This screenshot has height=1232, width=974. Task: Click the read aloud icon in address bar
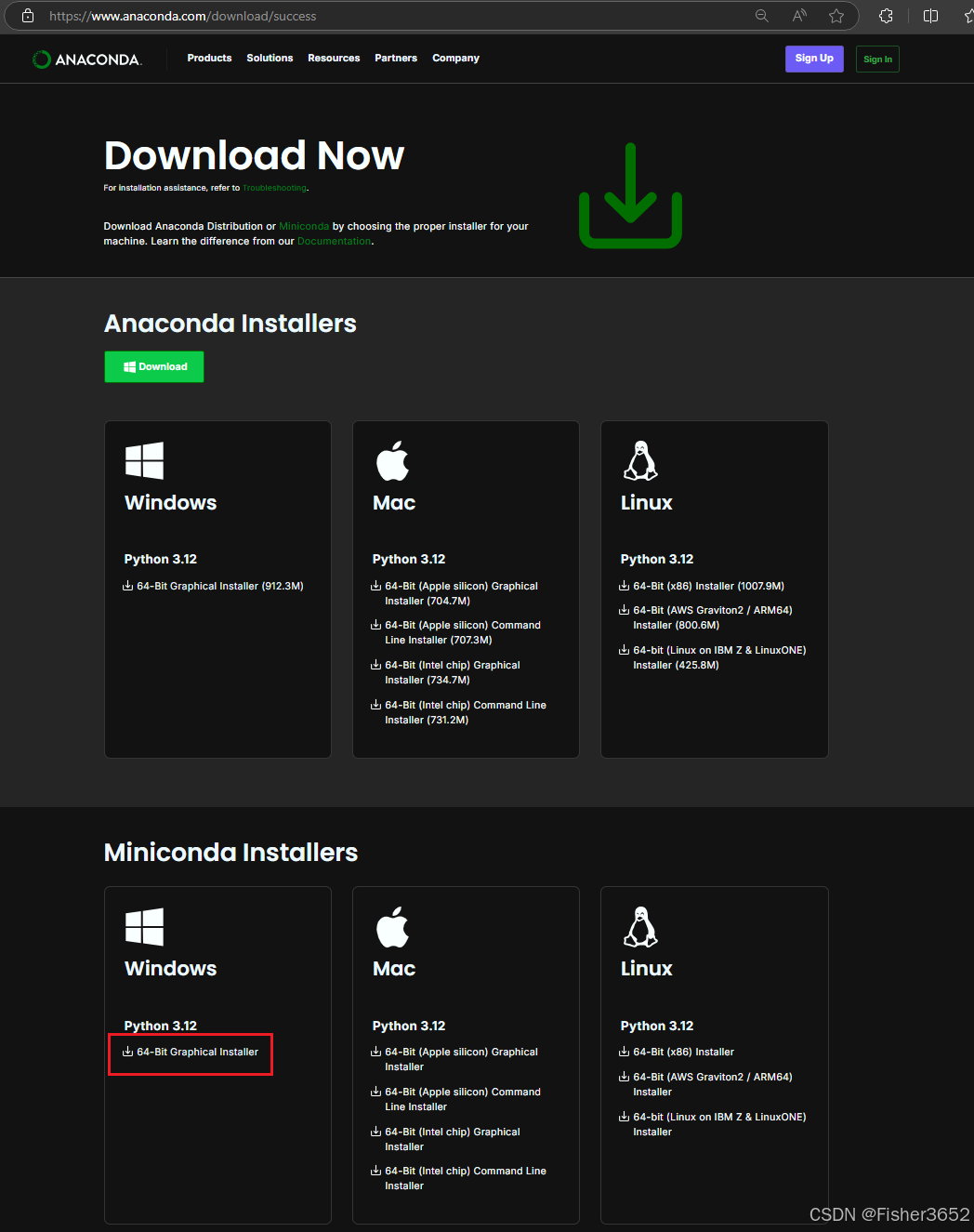[799, 16]
